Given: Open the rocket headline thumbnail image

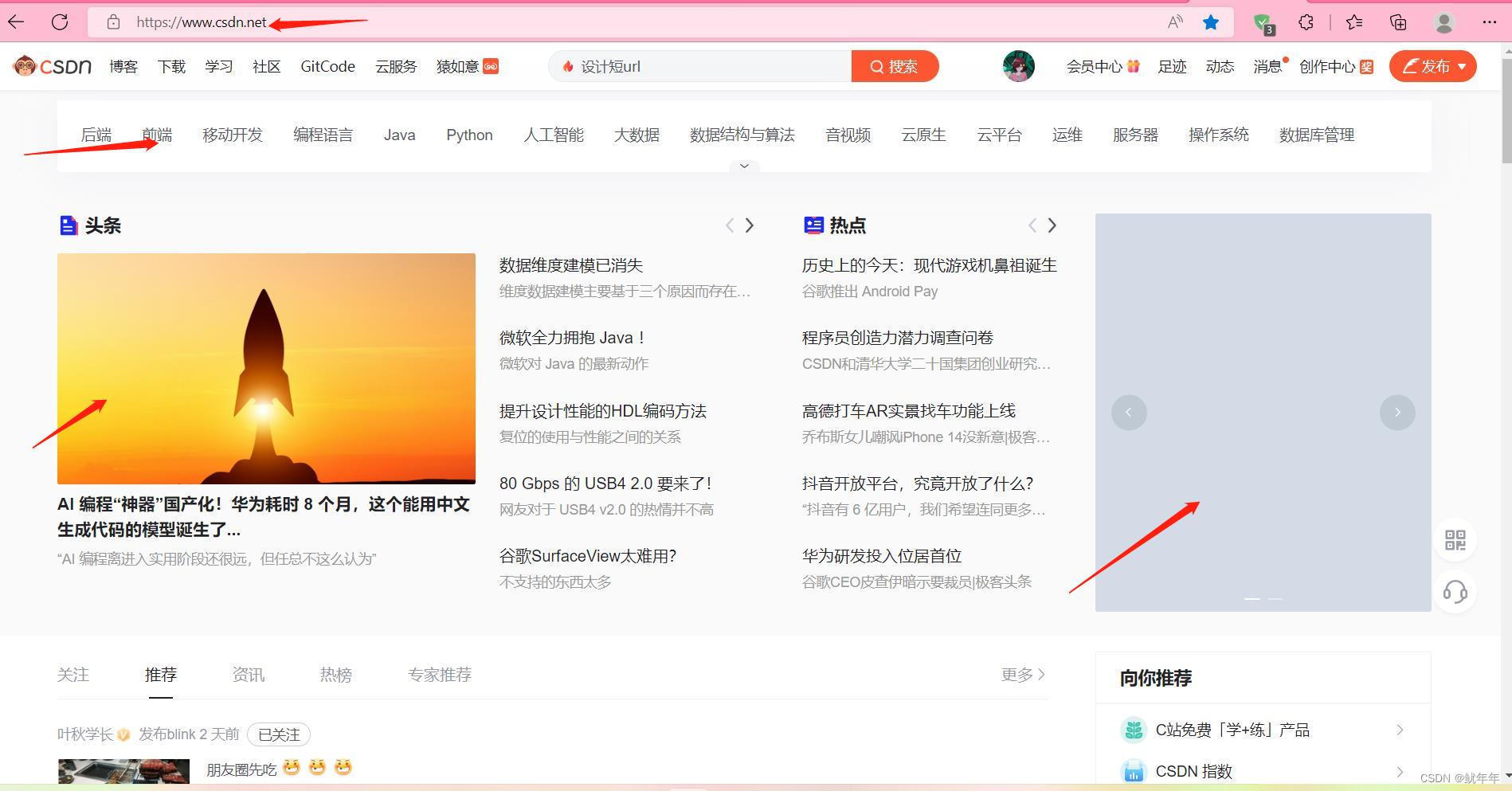Looking at the screenshot, I should coord(266,369).
